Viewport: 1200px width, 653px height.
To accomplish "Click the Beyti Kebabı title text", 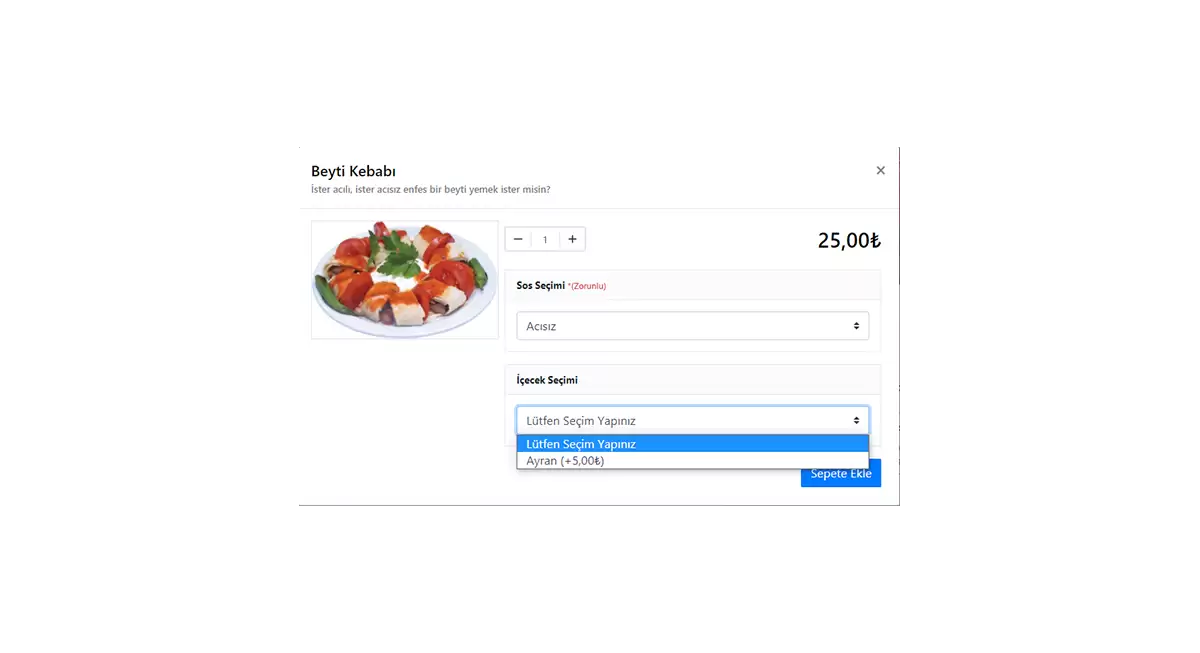I will pyautogui.click(x=353, y=171).
